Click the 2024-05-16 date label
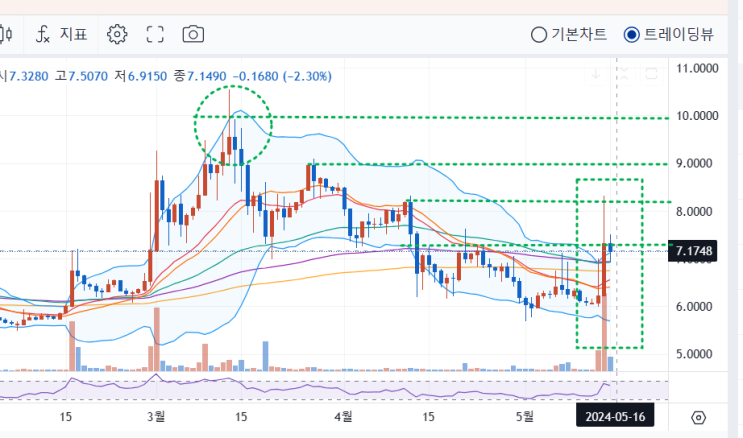 pos(615,417)
